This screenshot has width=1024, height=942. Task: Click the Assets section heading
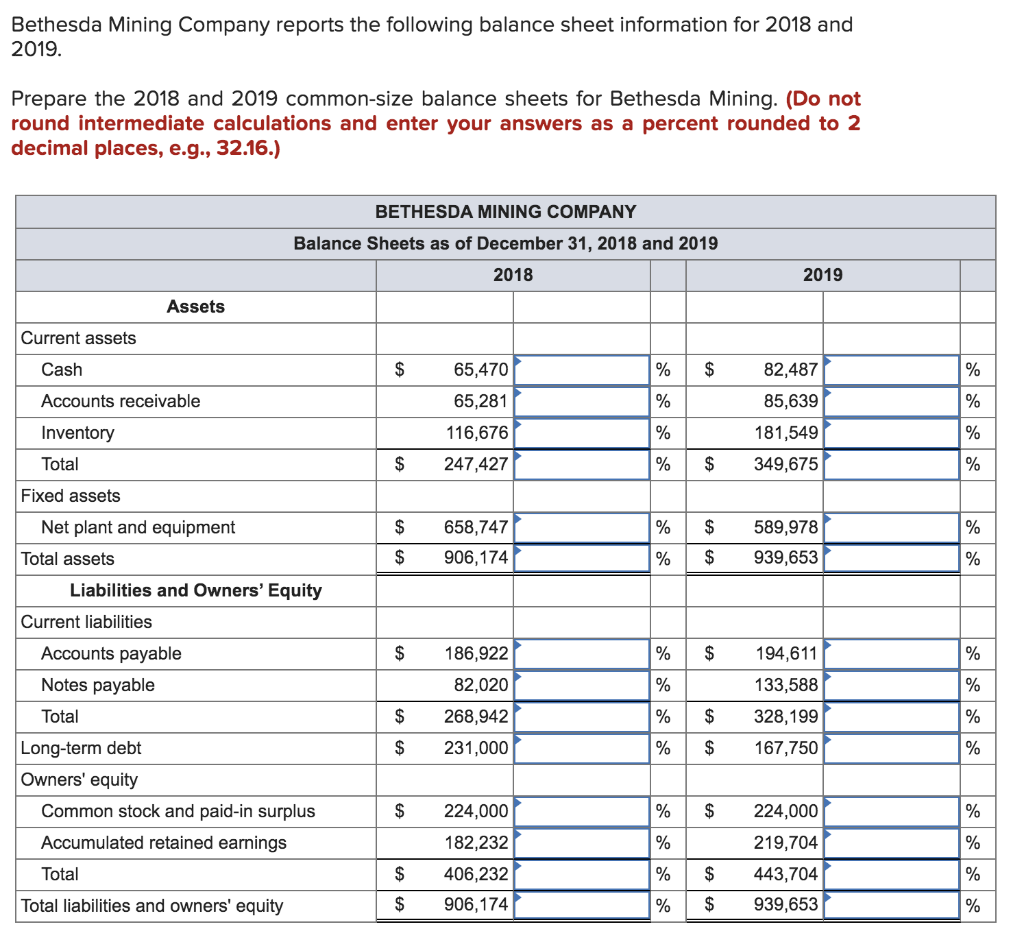pos(195,306)
